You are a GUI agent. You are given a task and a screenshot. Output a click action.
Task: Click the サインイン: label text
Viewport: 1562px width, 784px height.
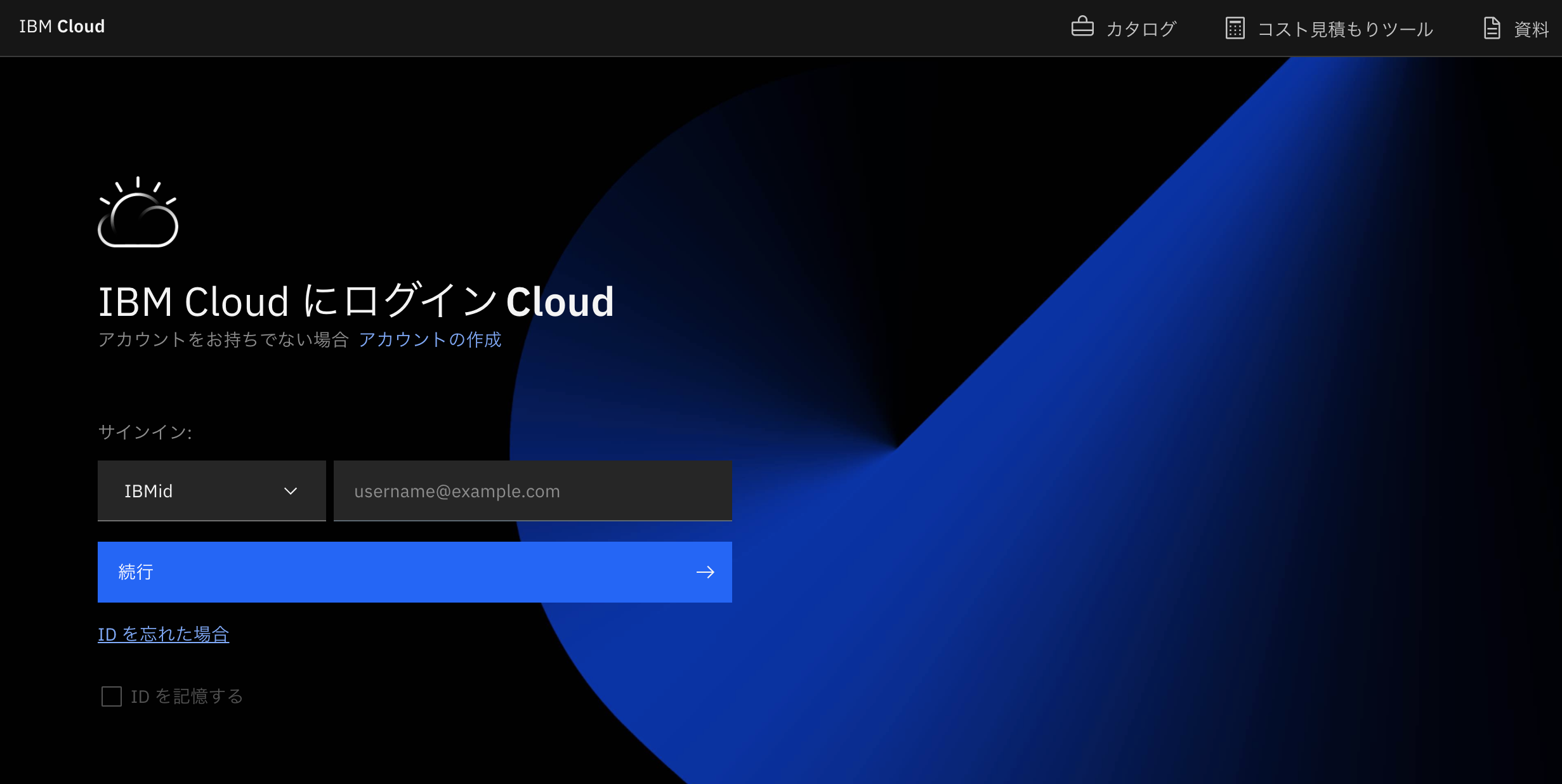145,432
